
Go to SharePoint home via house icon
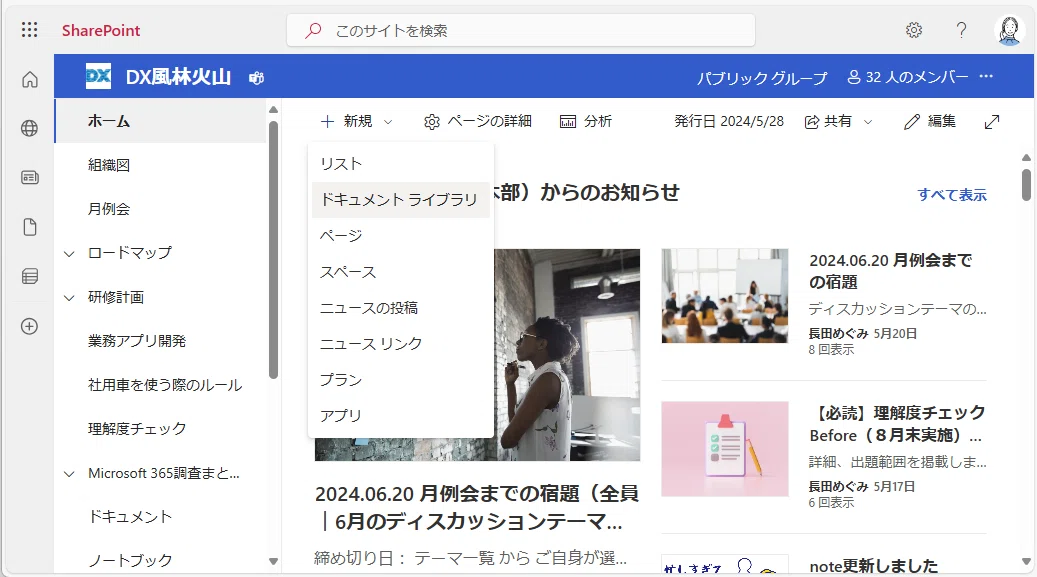coord(30,79)
